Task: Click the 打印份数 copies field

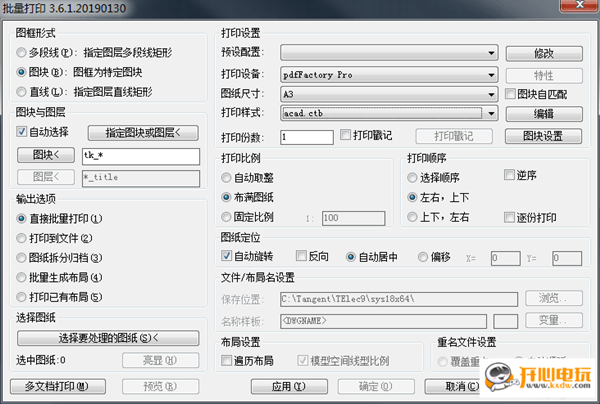Action: [x=307, y=137]
